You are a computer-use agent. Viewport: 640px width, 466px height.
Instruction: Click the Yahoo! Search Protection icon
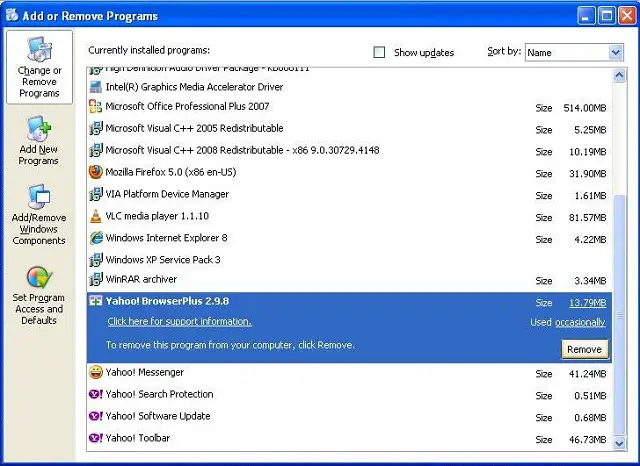96,394
